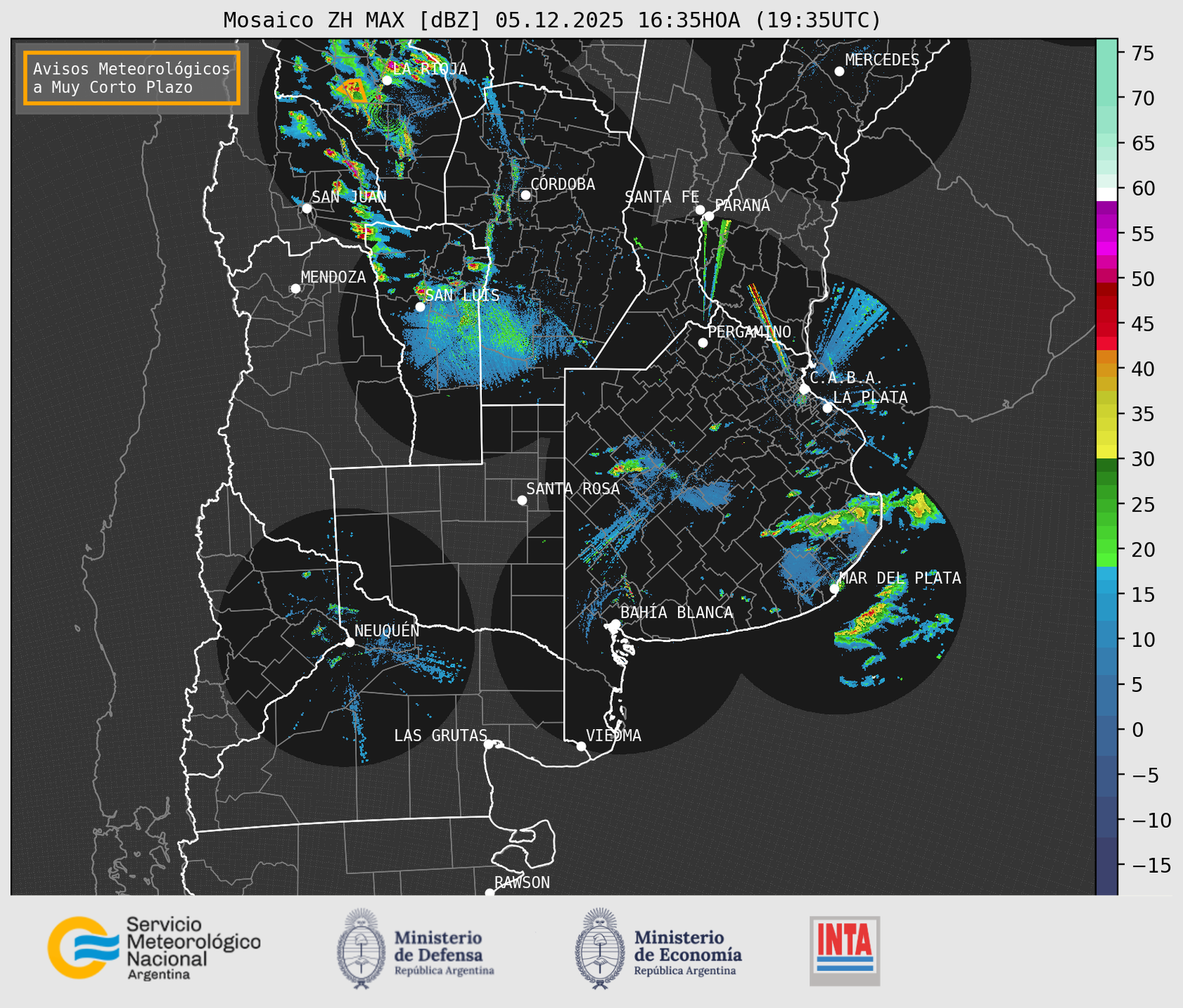Viewport: 1183px width, 1008px height.
Task: Click the SANTA ROSA label text
Action: coord(573,489)
